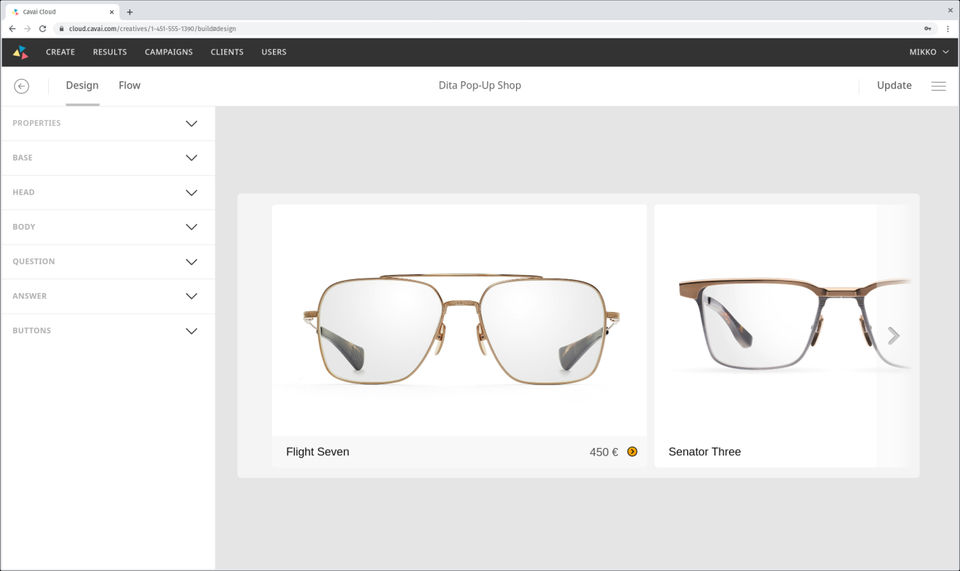The width and height of the screenshot is (960, 571).
Task: Switch to the Flow tab
Action: pyautogui.click(x=129, y=86)
